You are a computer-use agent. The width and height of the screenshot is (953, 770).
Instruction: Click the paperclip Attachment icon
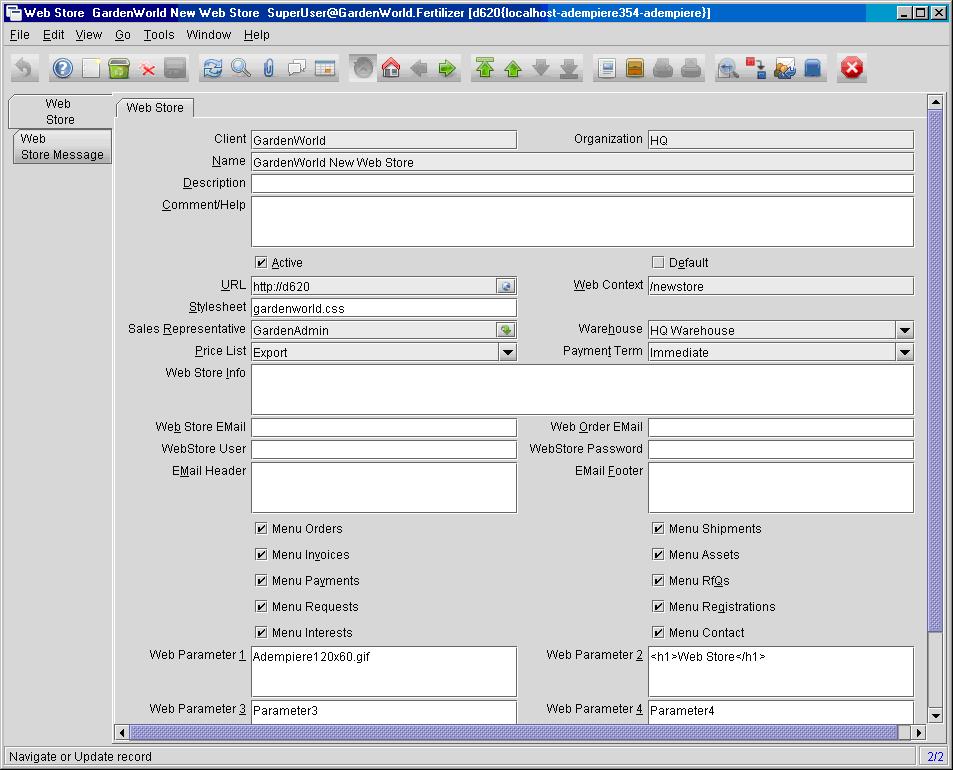coord(269,68)
